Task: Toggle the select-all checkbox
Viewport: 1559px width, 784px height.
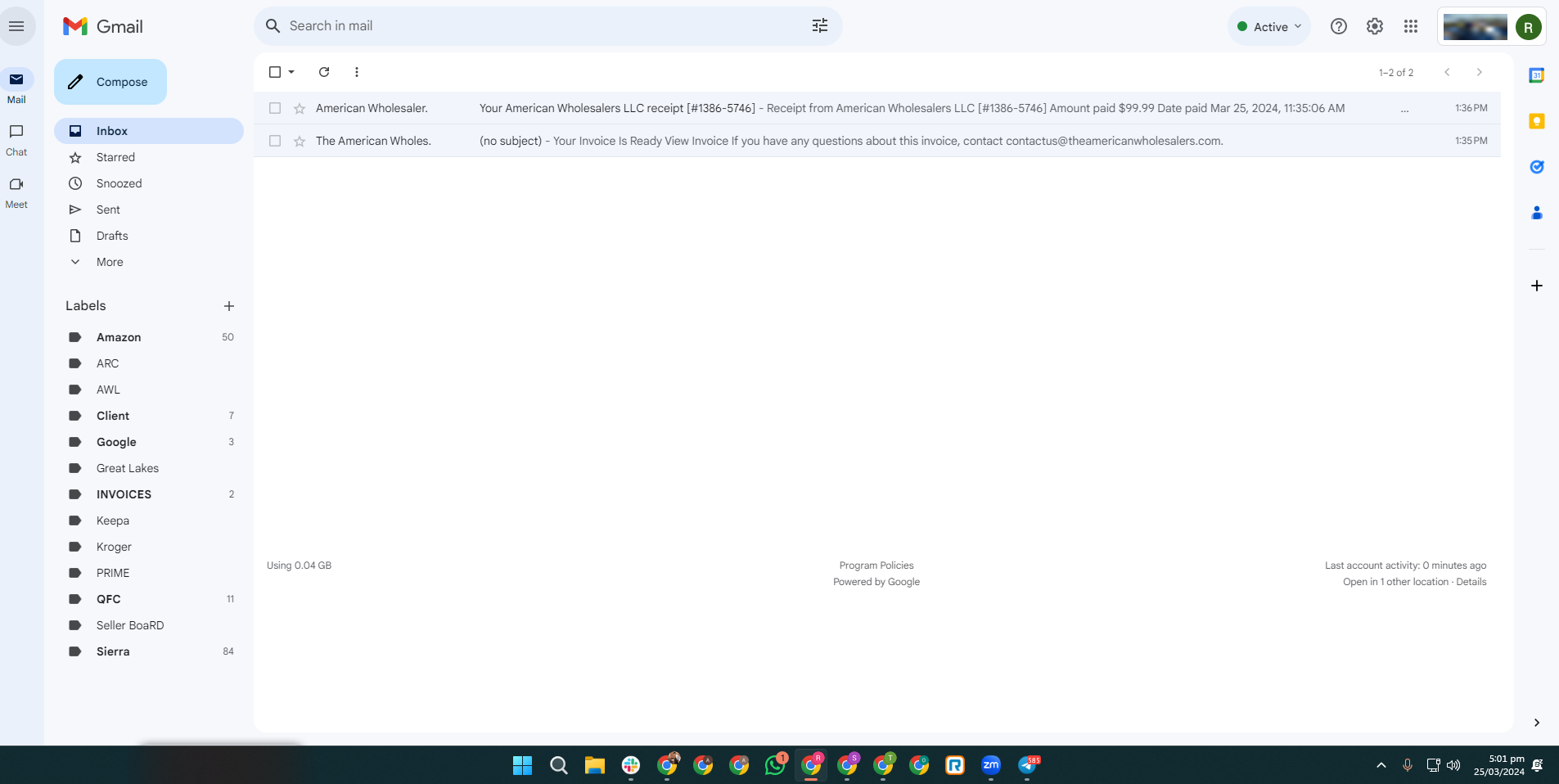Action: [x=275, y=72]
